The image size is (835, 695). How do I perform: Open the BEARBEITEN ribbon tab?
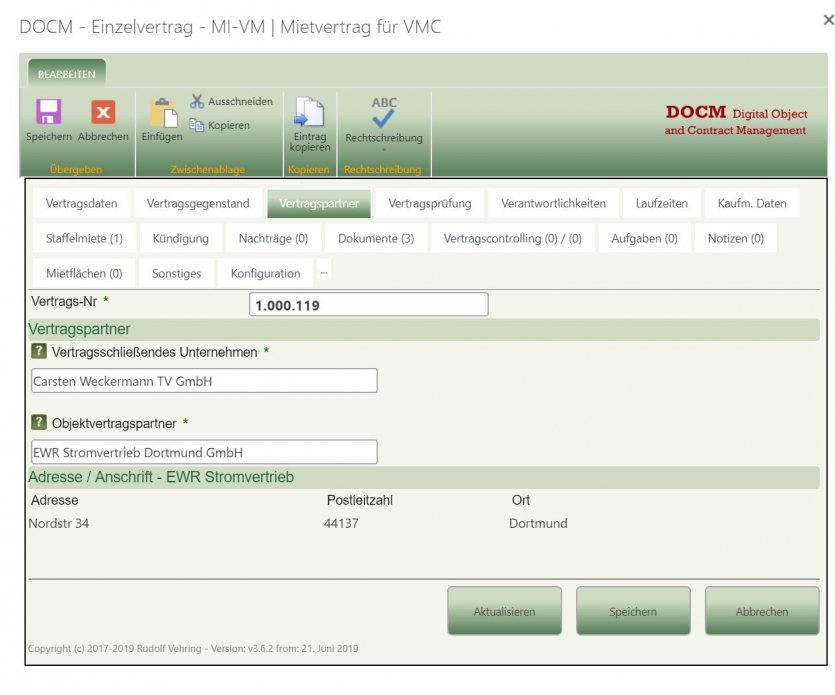click(x=67, y=74)
